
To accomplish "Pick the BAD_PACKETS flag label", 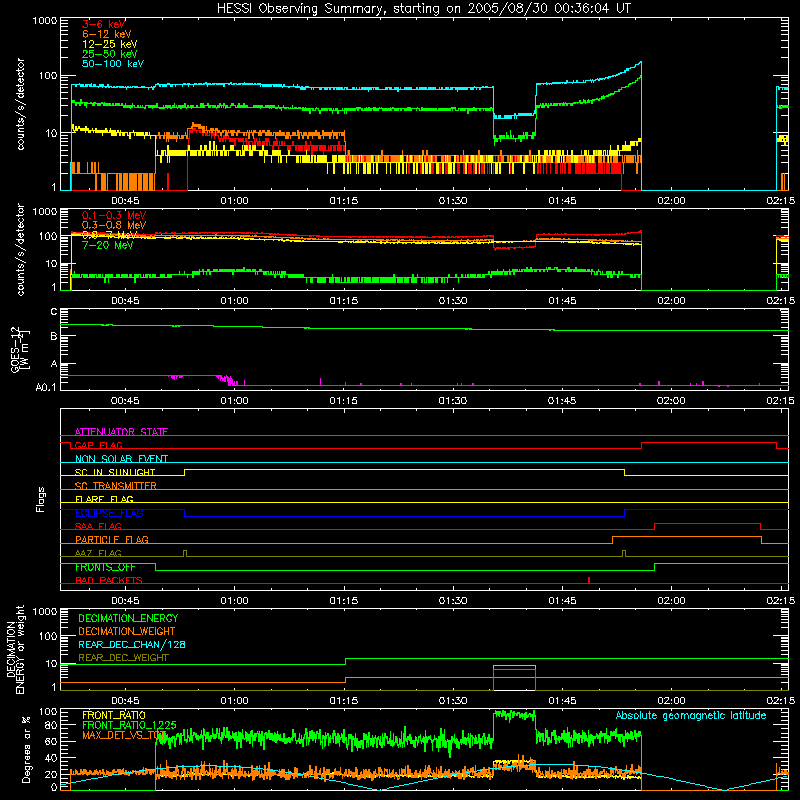I will click(x=109, y=580).
